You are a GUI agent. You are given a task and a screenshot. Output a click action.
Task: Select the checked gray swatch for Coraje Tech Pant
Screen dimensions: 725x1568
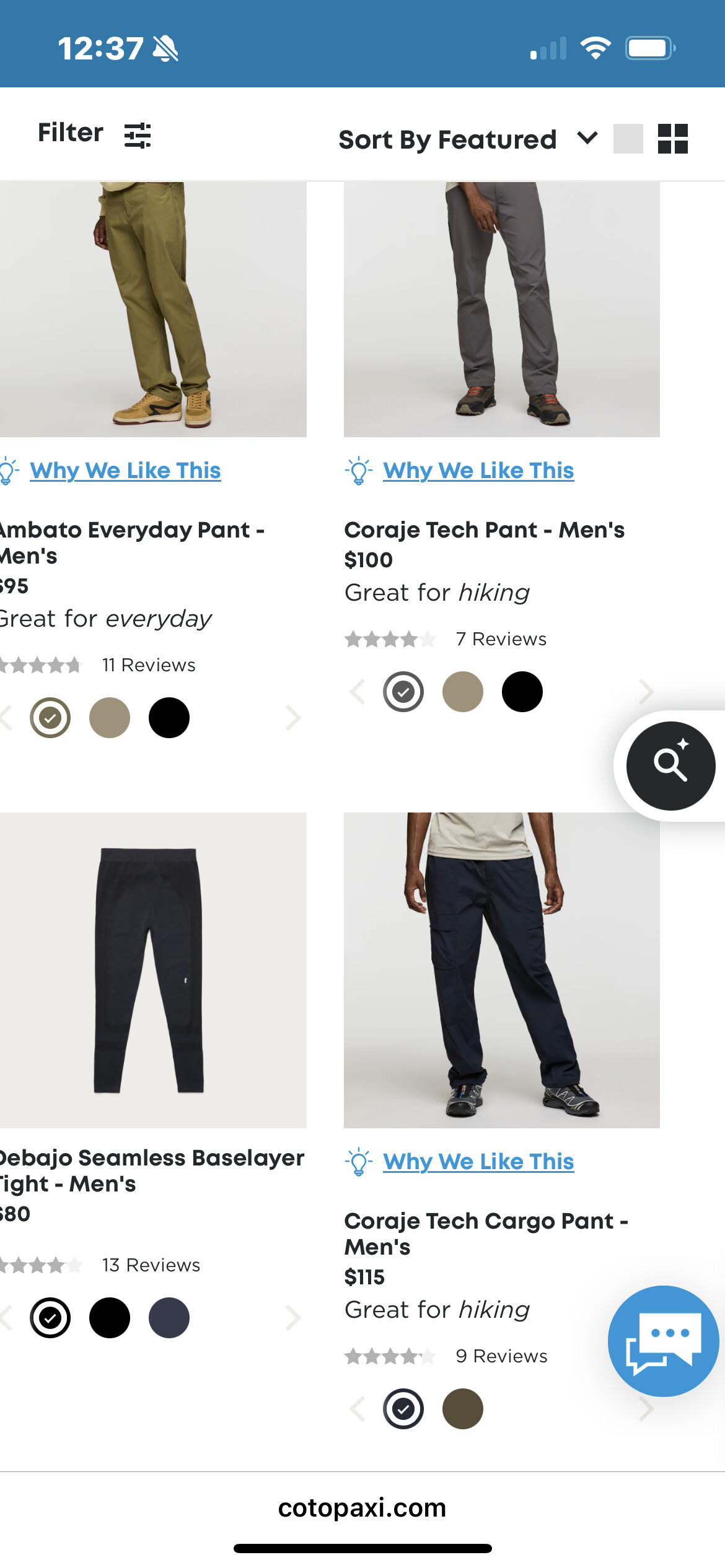tap(403, 692)
